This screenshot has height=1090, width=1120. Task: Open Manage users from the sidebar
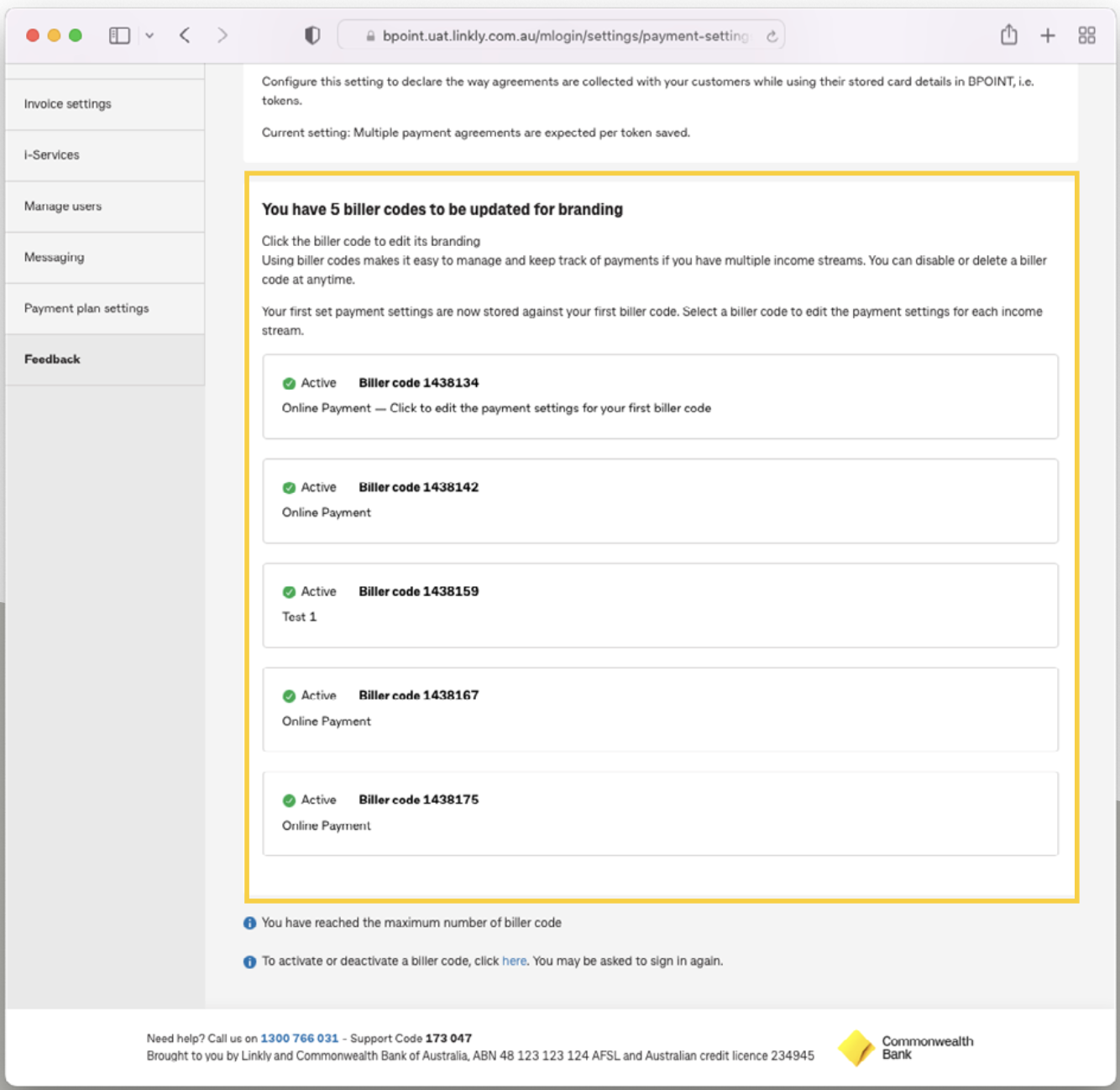click(x=62, y=206)
